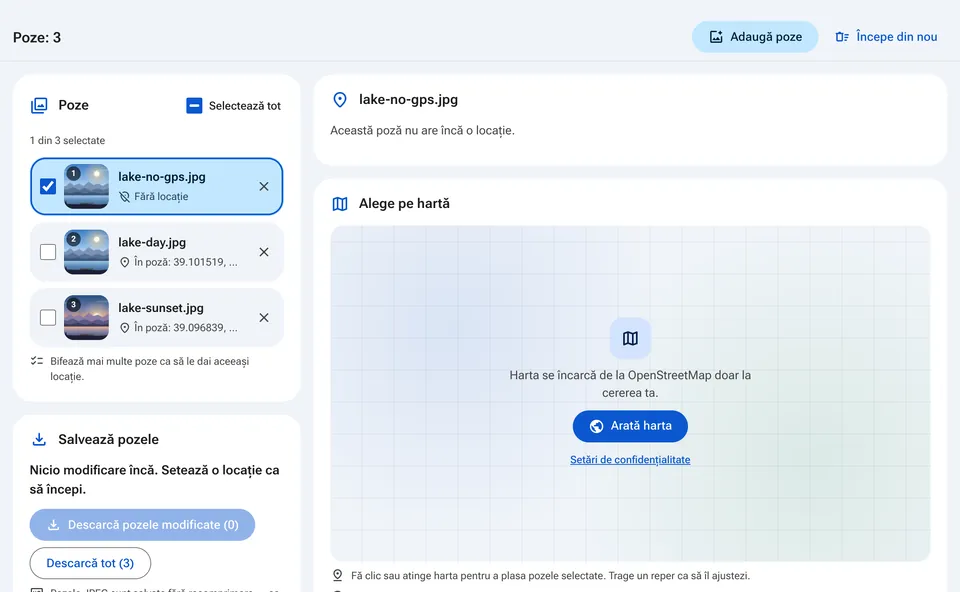Viewport: 960px width, 592px height.
Task: Click the pin icon under lake-sunset.jpg
Action: click(x=124, y=328)
